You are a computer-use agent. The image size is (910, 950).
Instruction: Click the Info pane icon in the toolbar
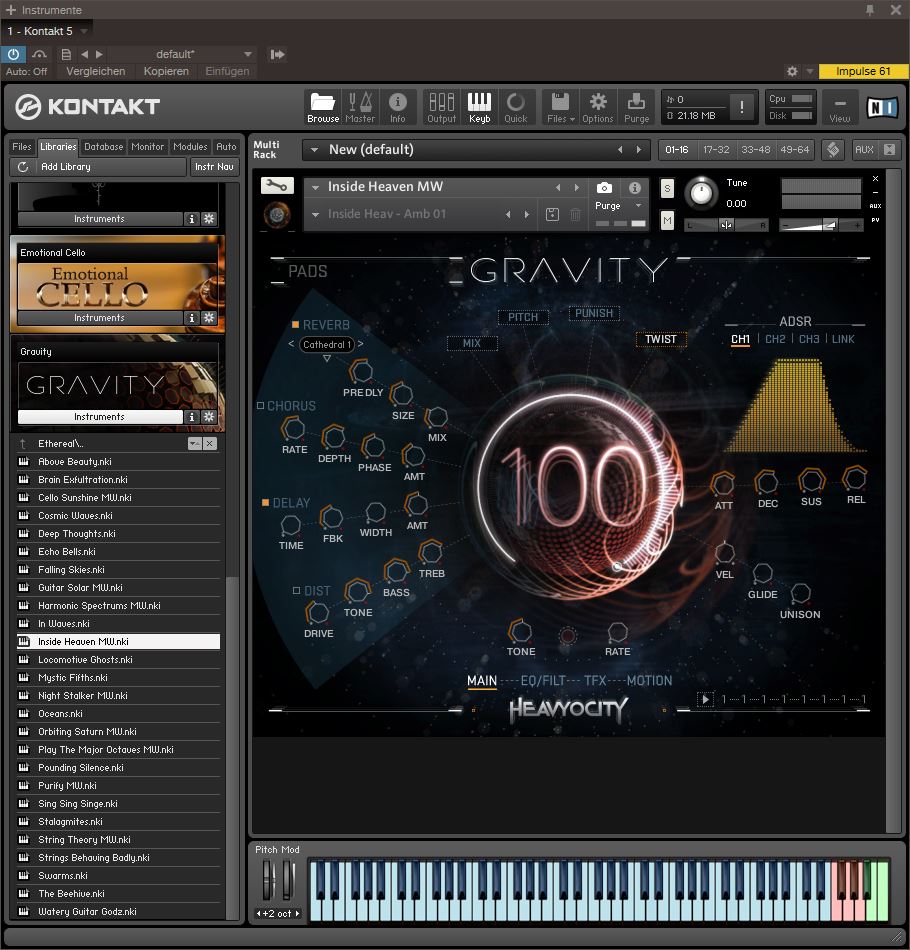coord(397,107)
